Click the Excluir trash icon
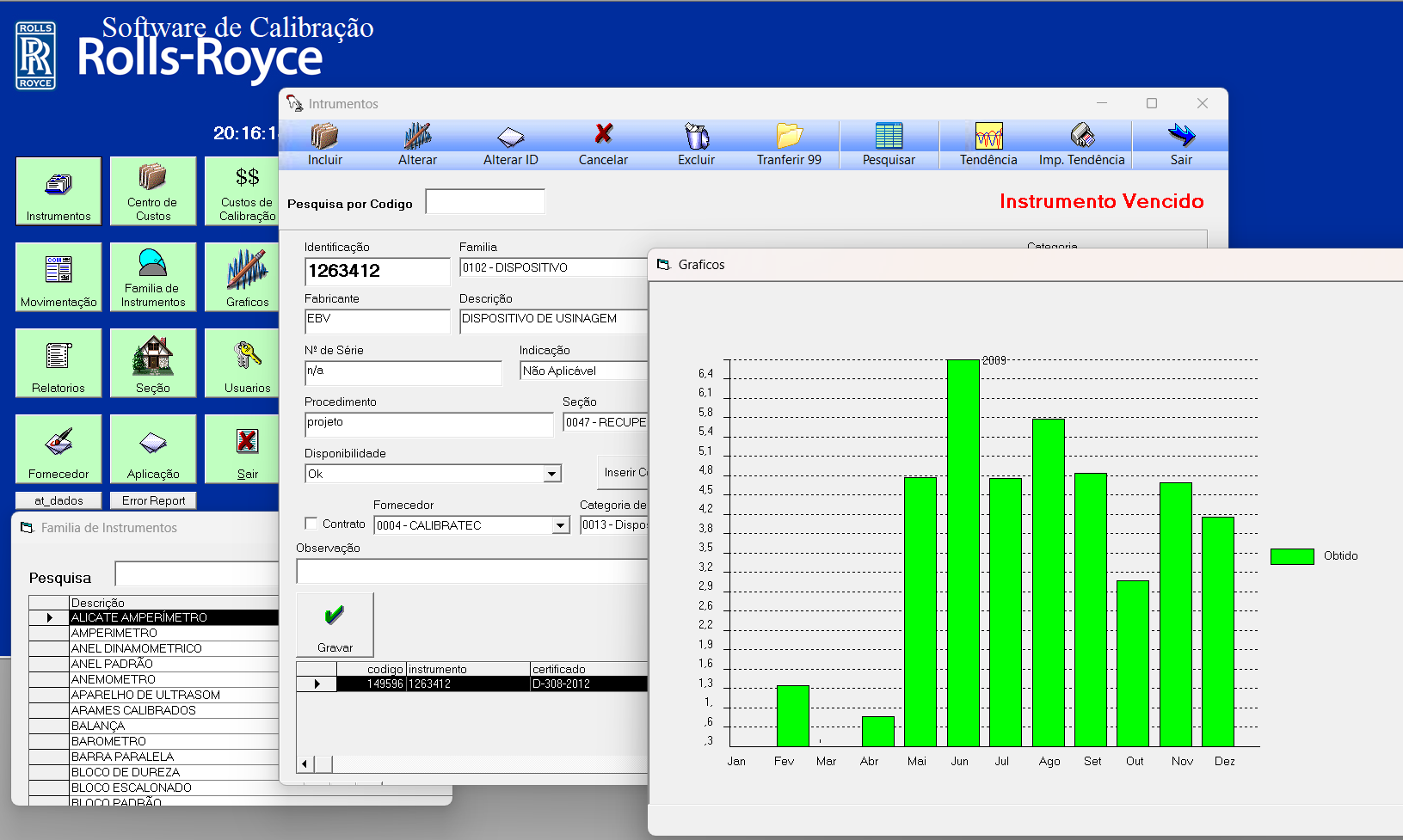Viewport: 1403px width, 840px height. (x=696, y=137)
